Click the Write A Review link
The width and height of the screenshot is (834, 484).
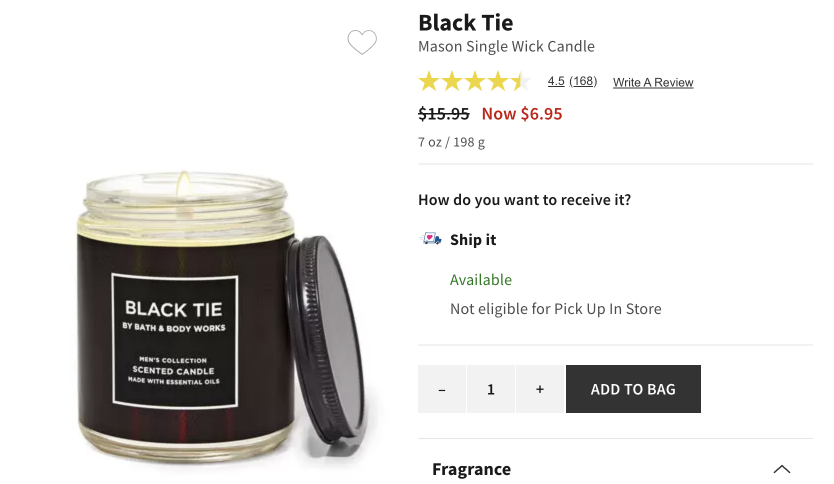pos(653,83)
